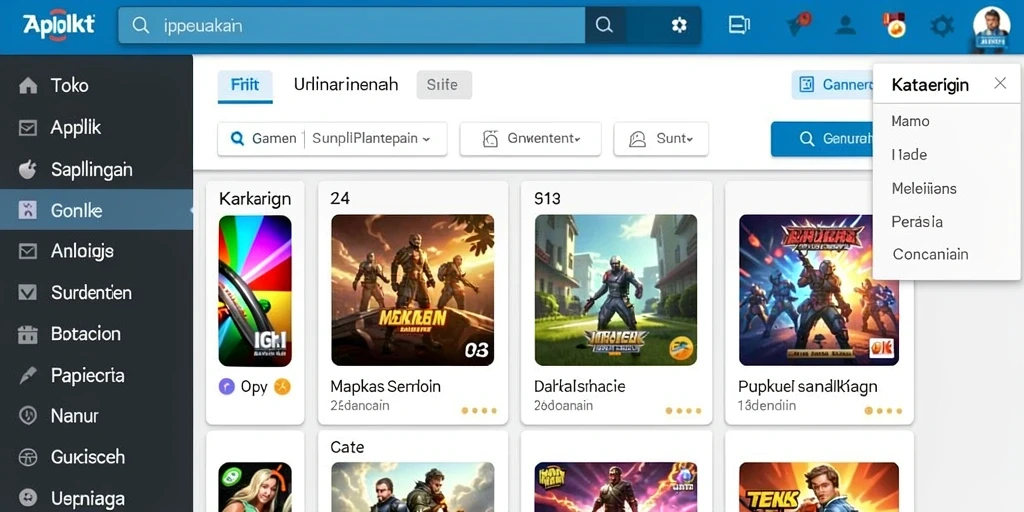Select the Friit tab
1024x512 pixels.
pos(245,86)
